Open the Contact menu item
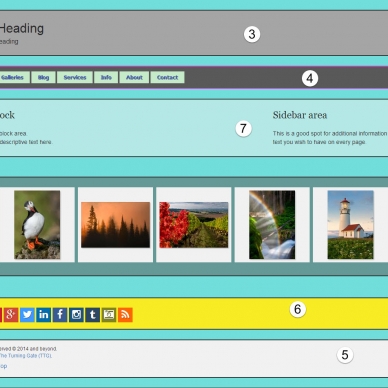The width and height of the screenshot is (388, 388). (167, 77)
